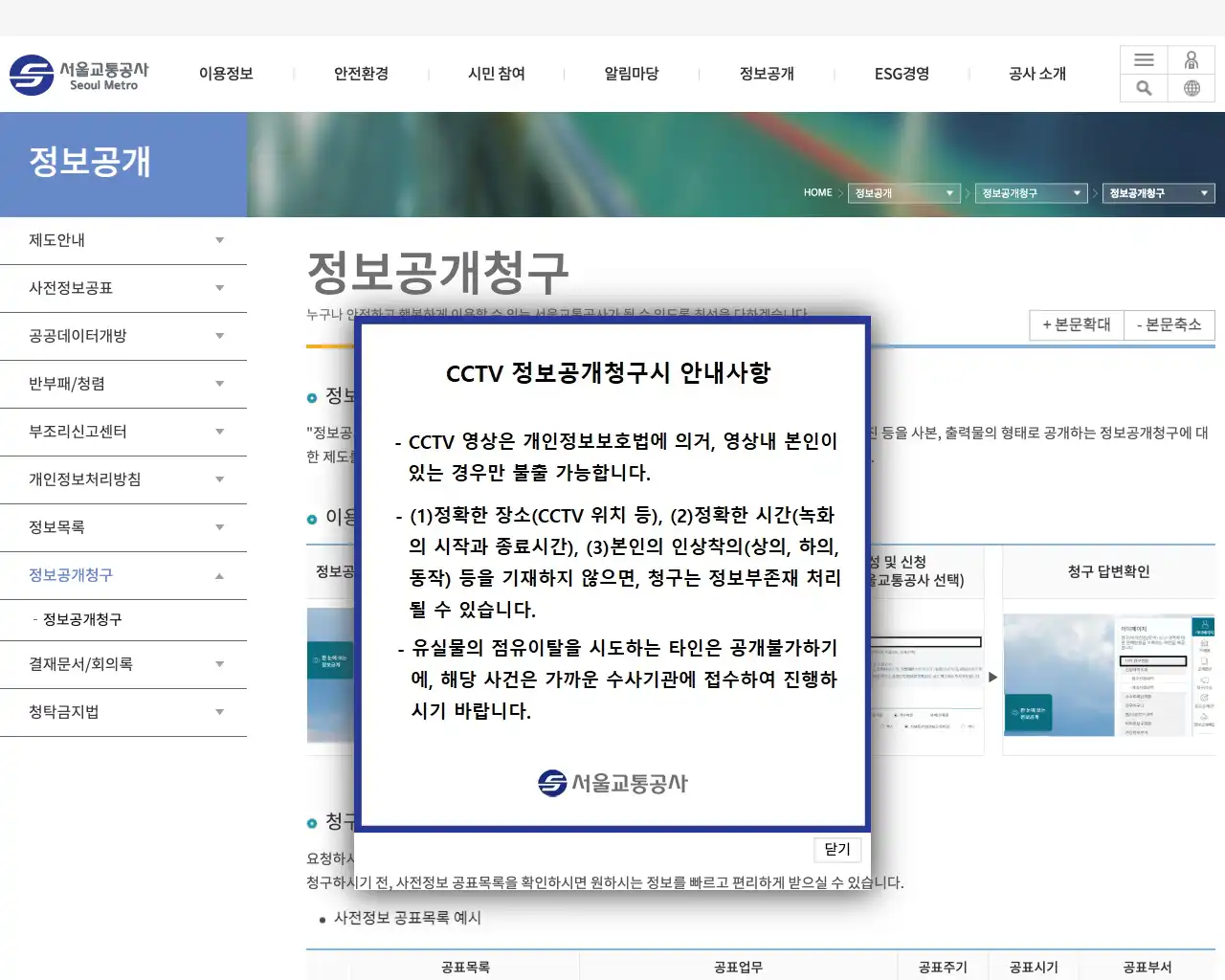1225x980 pixels.
Task: Click the globe language icon
Action: click(1192, 88)
